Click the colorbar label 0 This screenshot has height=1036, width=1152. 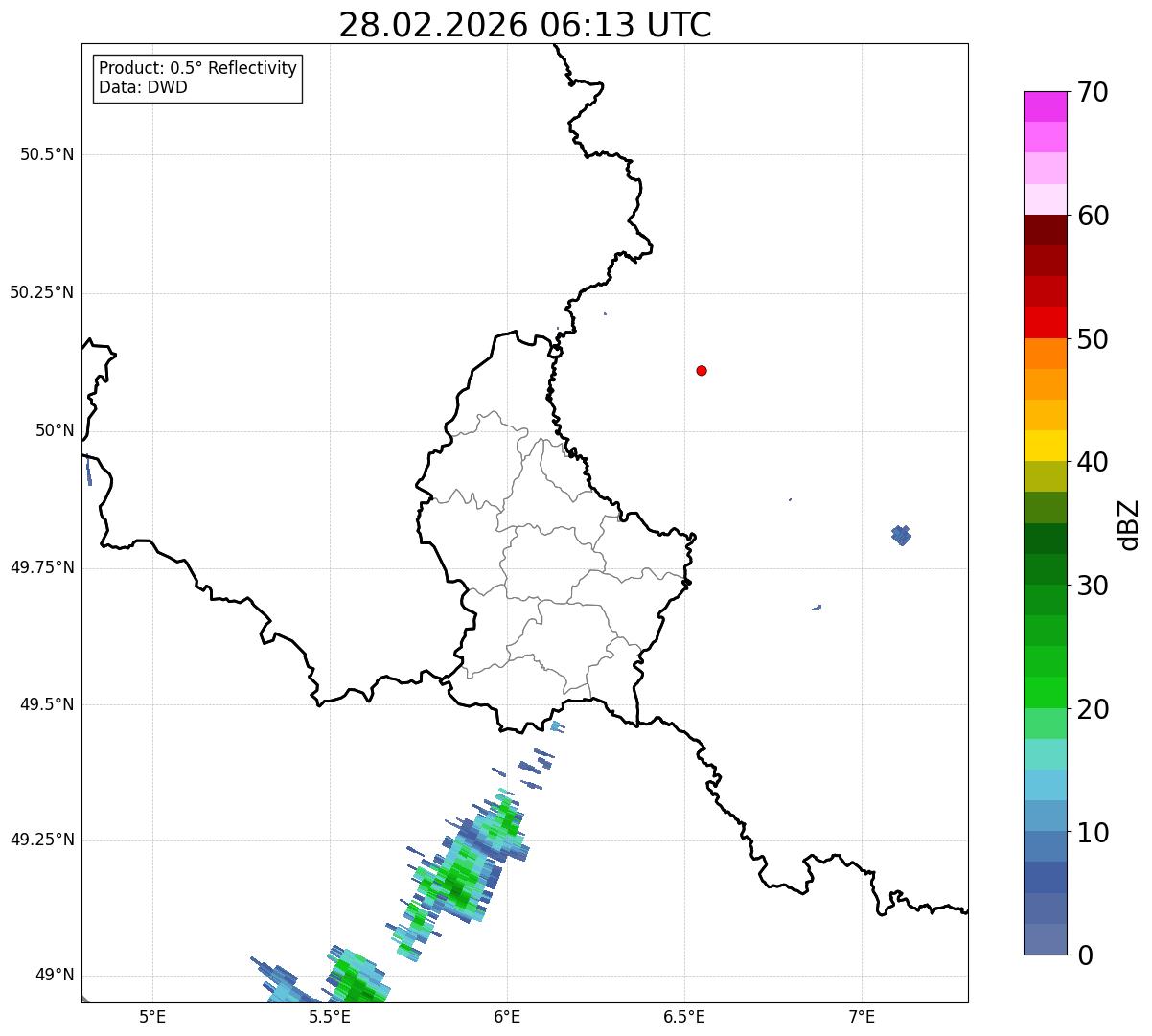click(1086, 955)
